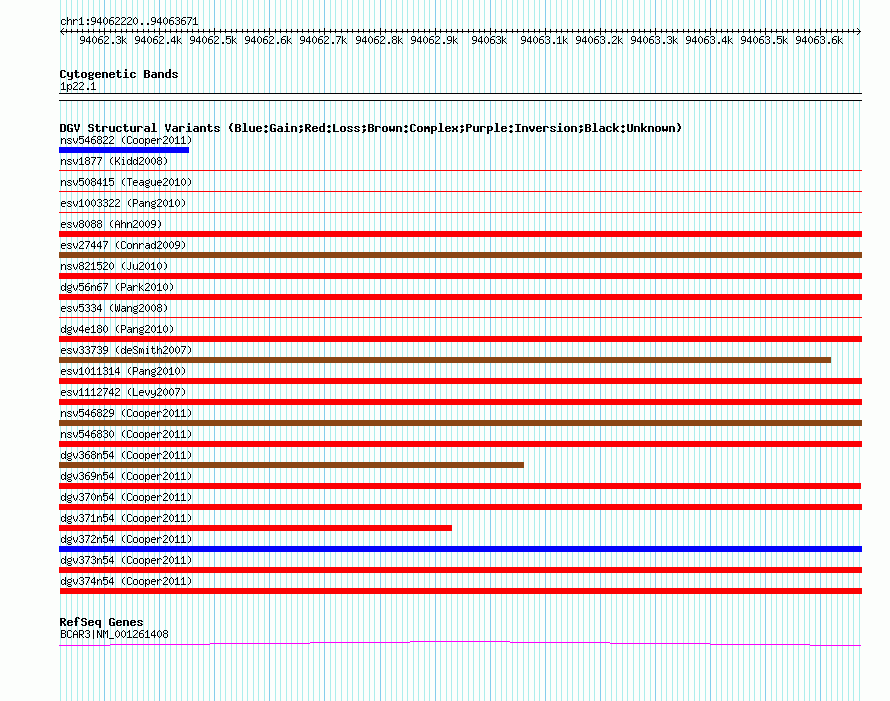Select the red bar under dgv371n54
The height and width of the screenshot is (701, 890).
pyautogui.click(x=255, y=528)
